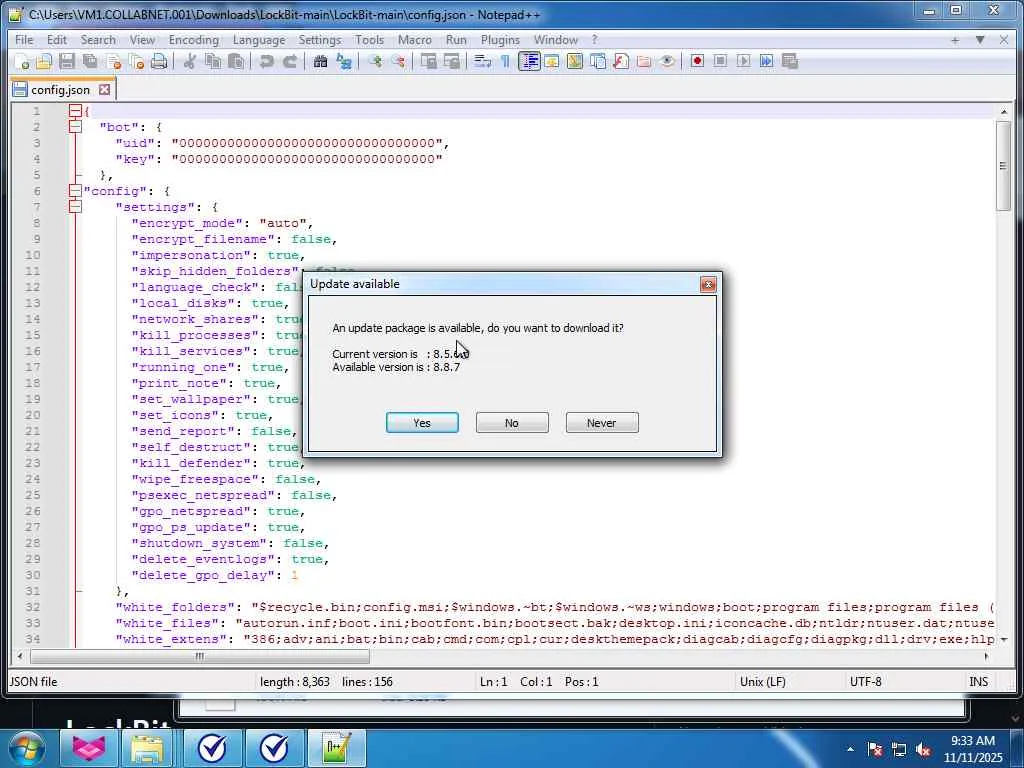Click the Save All toolbar icon
Viewport: 1024px width, 768px height.
point(90,61)
